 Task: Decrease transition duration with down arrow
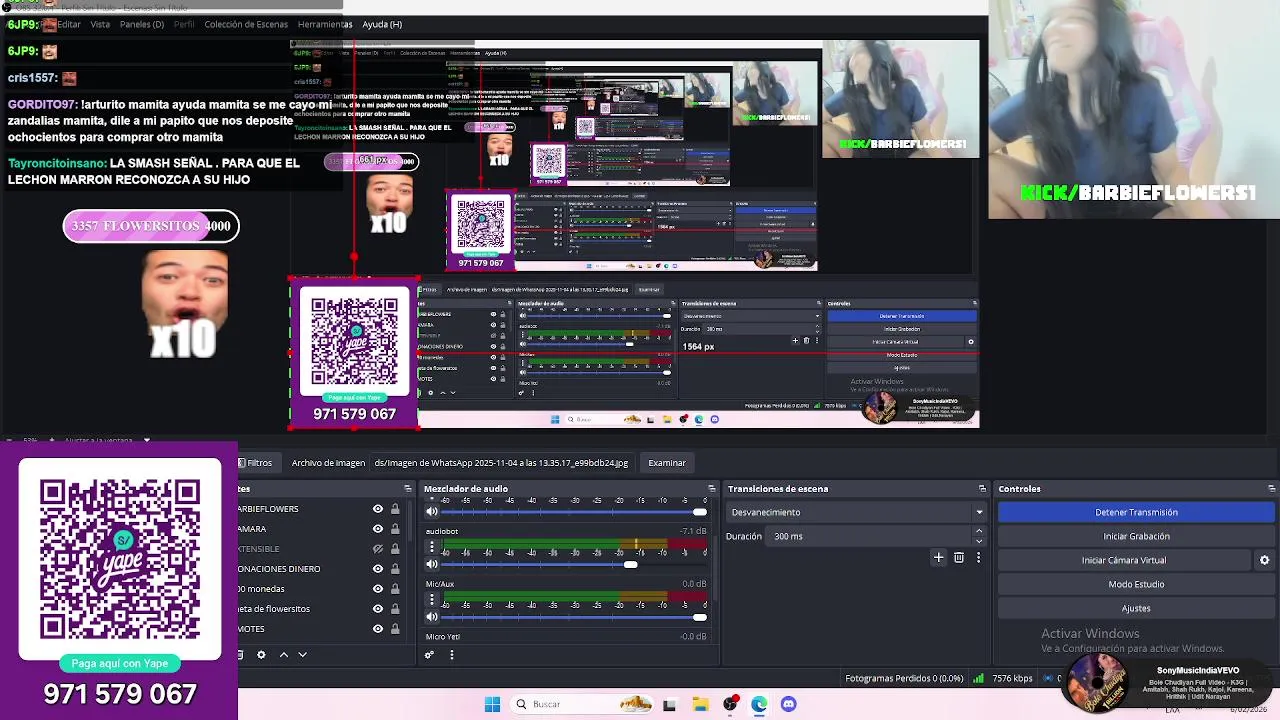(978, 541)
